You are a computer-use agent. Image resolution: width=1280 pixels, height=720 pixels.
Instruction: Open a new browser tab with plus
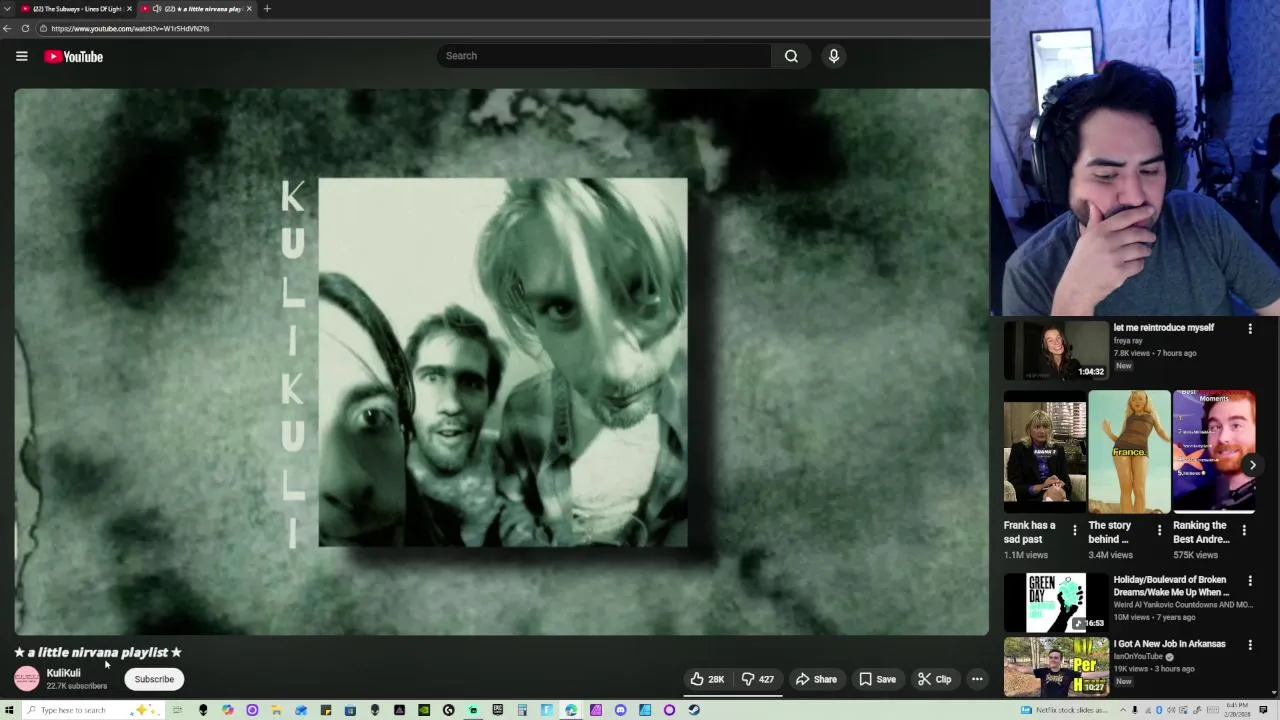point(267,9)
